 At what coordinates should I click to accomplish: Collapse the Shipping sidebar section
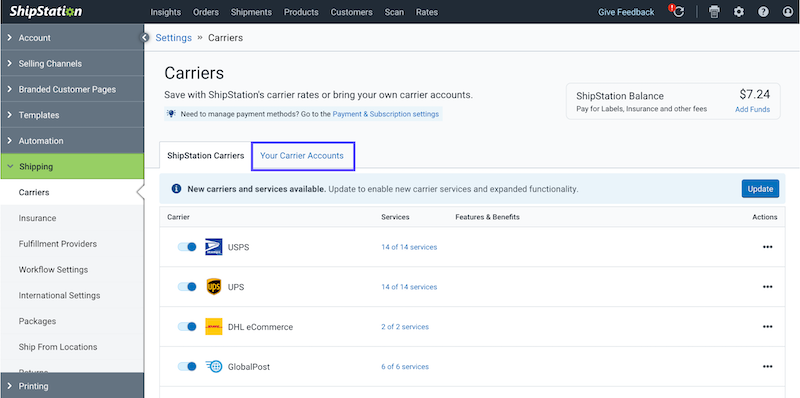click(x=72, y=166)
